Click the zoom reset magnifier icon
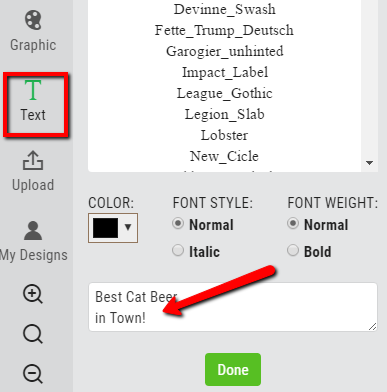The width and height of the screenshot is (387, 392). [33, 334]
